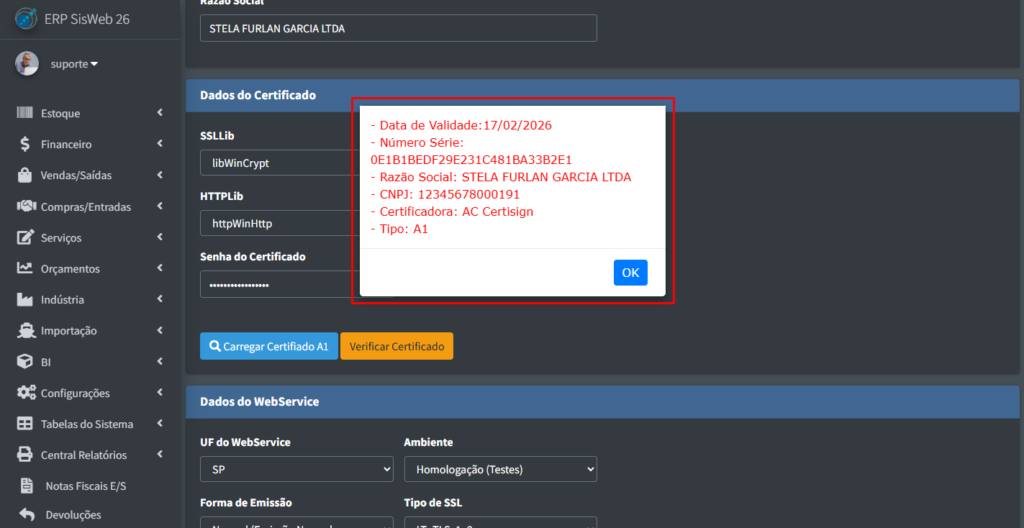Click the Razão Social input field
1024x528 pixels.
click(398, 29)
